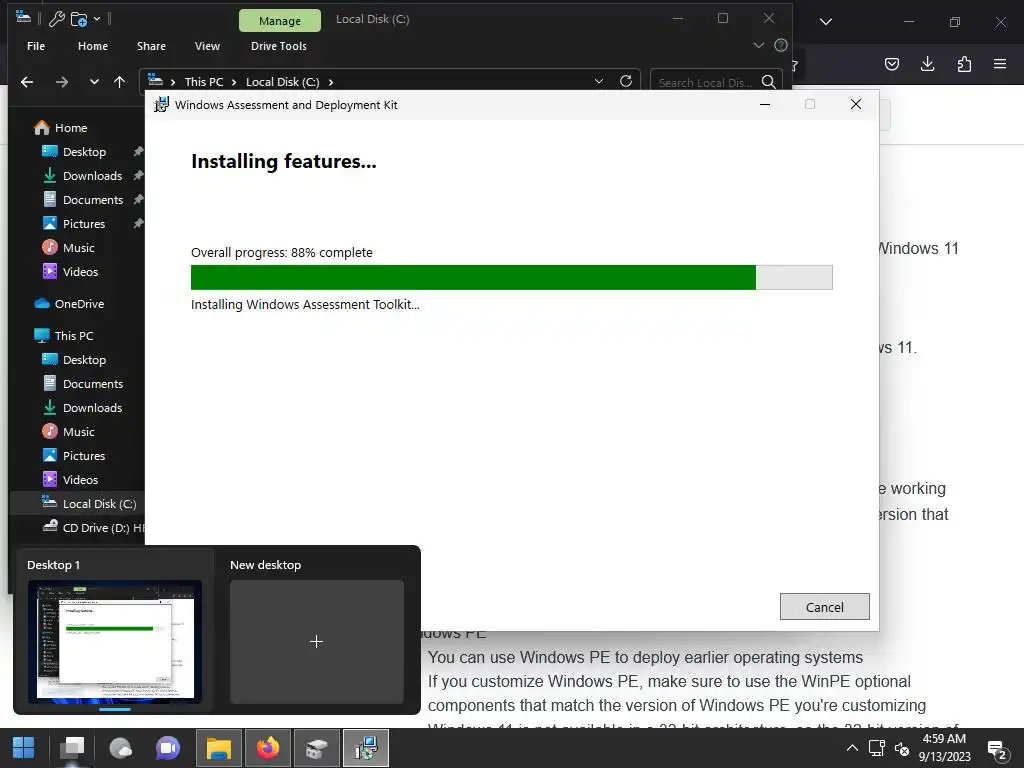The image size is (1024, 768).
Task: Click Local Disk (C:) breadcrumb in address bar
Action: coord(282,82)
